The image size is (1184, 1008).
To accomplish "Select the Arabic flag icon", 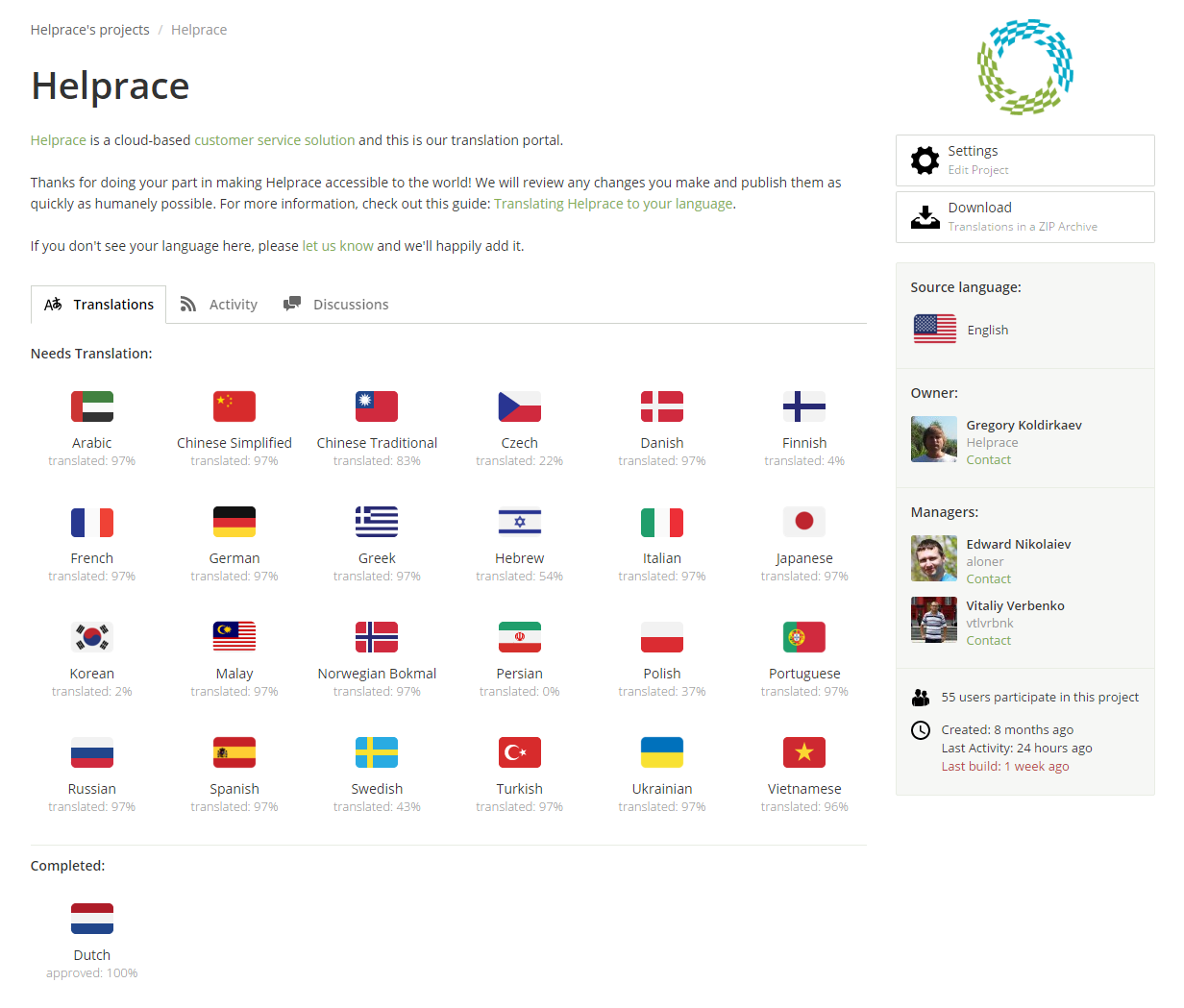I will [92, 406].
